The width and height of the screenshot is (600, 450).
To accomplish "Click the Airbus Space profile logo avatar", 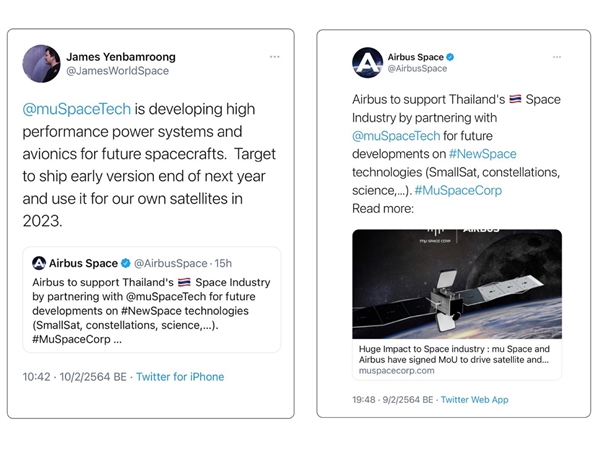I will (368, 61).
